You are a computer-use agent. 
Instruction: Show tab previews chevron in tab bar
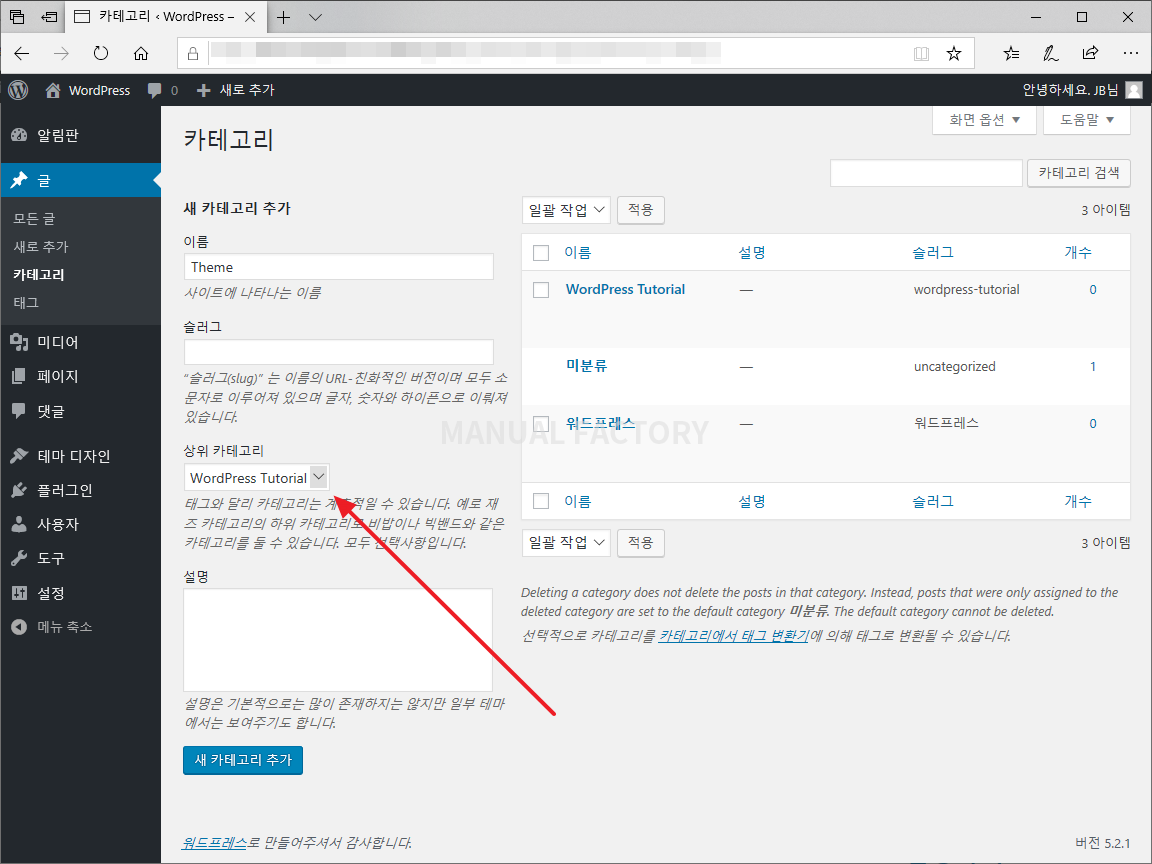tap(316, 17)
